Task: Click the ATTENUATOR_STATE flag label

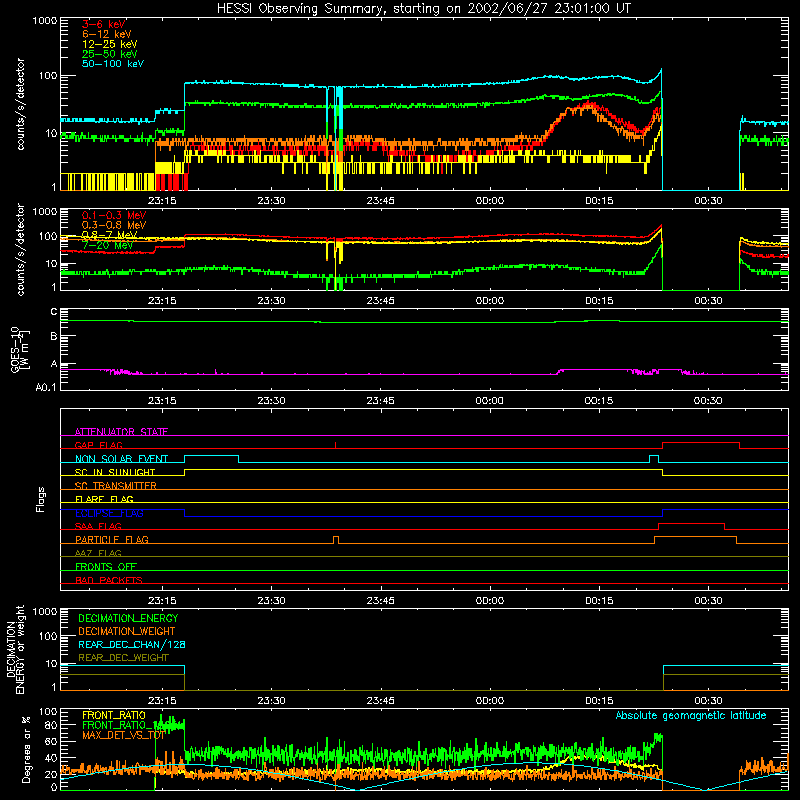Action: tap(121, 432)
